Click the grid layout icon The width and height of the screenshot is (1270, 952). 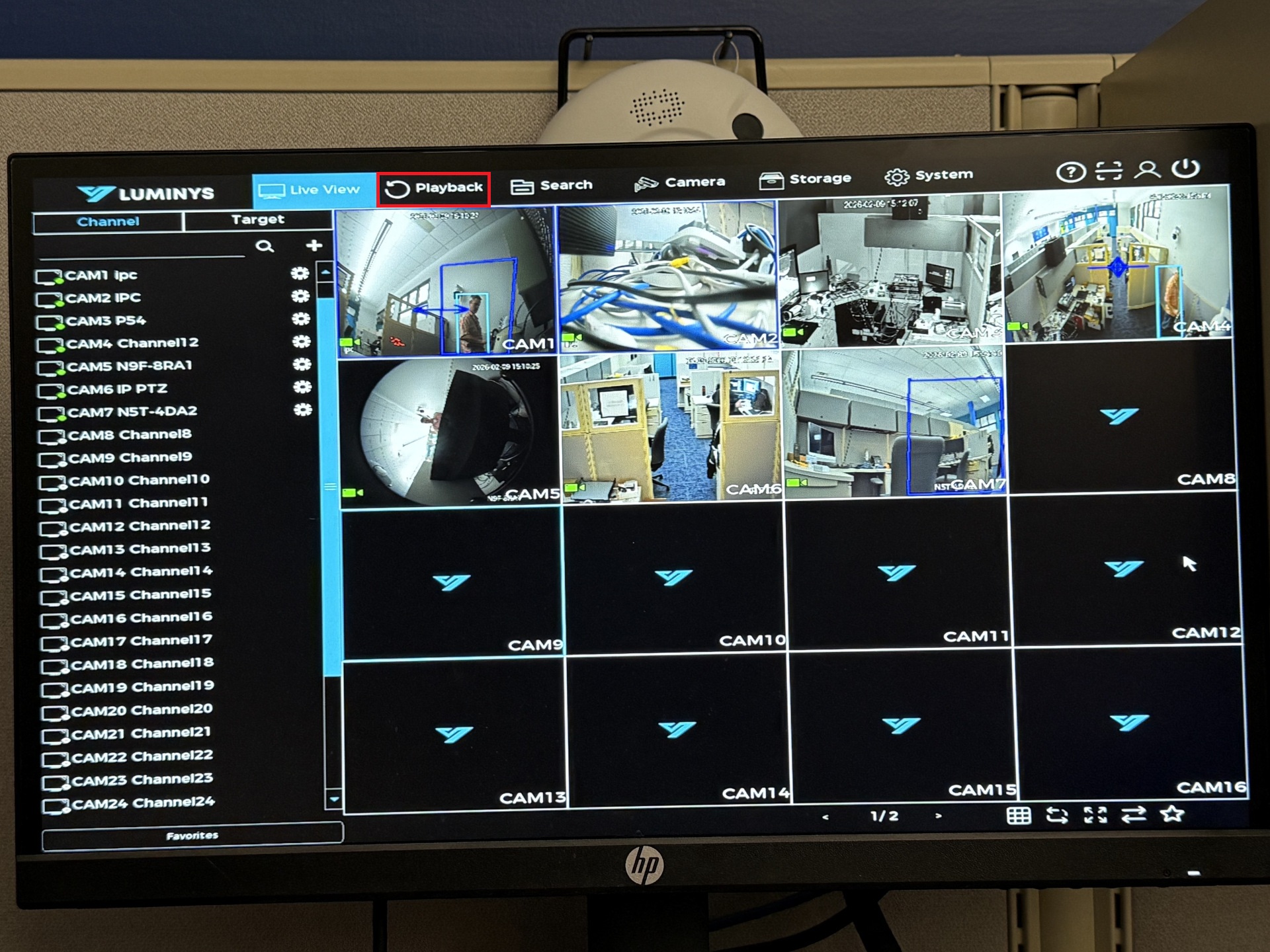click(x=1019, y=816)
